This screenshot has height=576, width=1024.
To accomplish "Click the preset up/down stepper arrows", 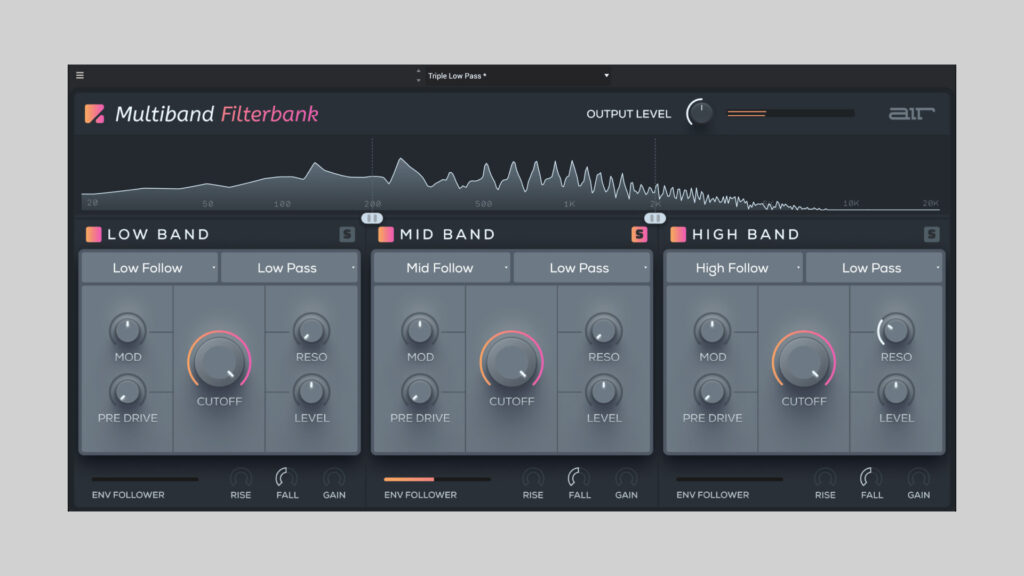I will tap(419, 76).
